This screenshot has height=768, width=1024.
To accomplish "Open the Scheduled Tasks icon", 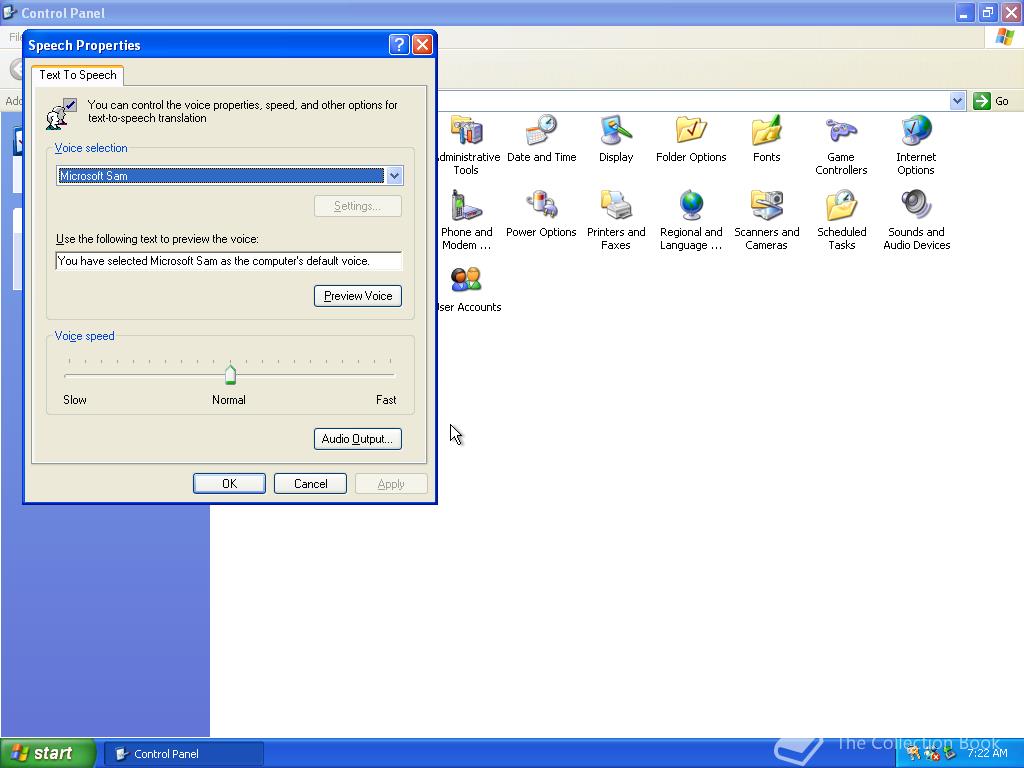I will pyautogui.click(x=841, y=206).
